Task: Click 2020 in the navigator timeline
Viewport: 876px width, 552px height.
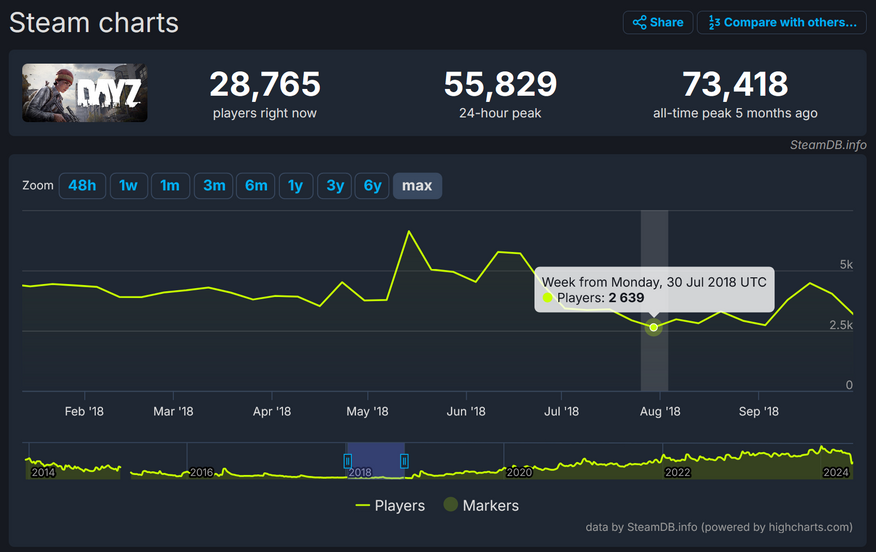Action: click(x=519, y=473)
